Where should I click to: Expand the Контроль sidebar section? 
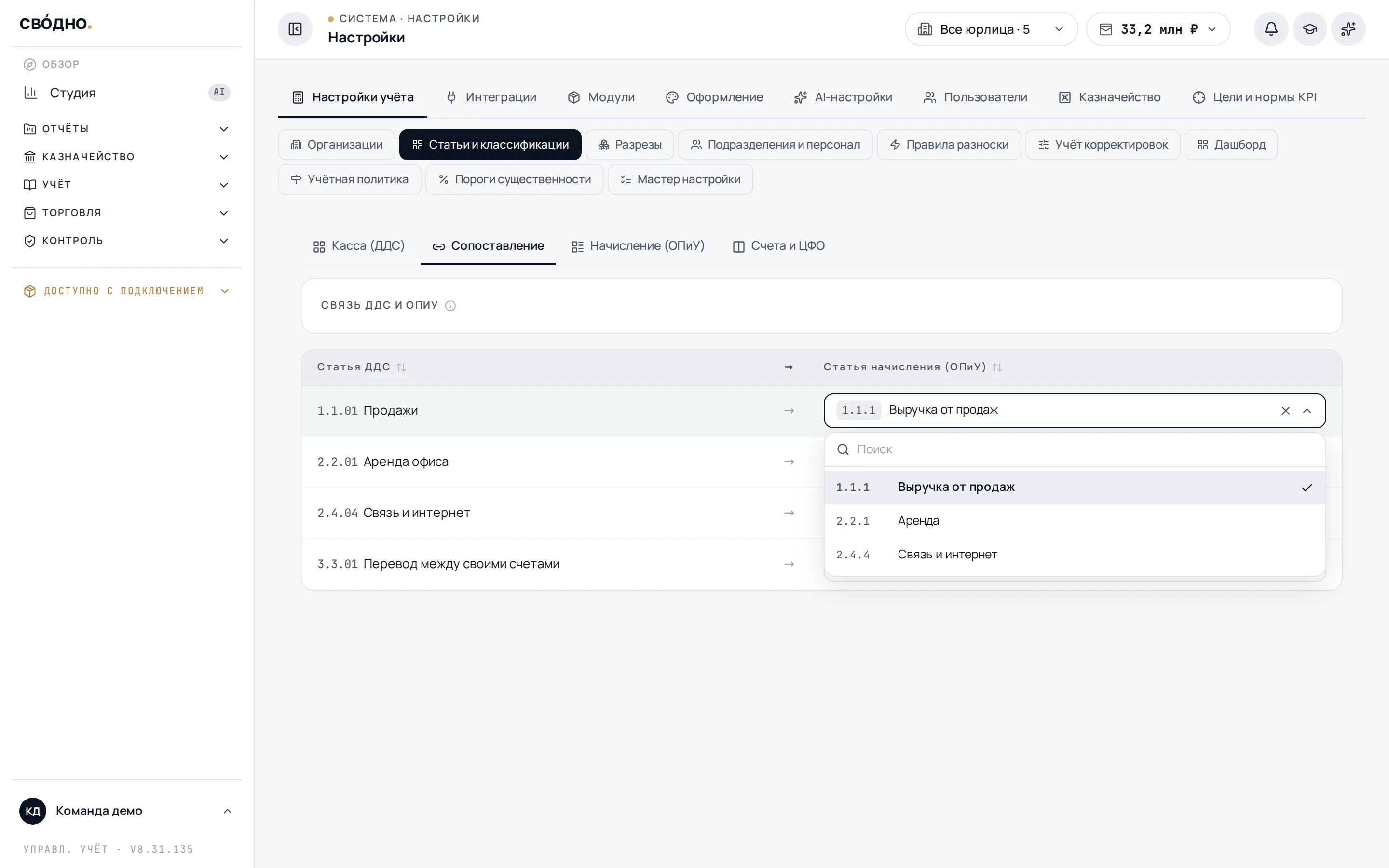click(x=126, y=241)
